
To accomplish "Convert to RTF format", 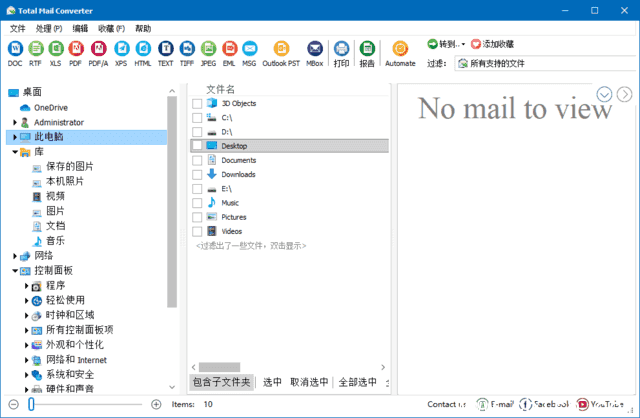I will pos(36,53).
